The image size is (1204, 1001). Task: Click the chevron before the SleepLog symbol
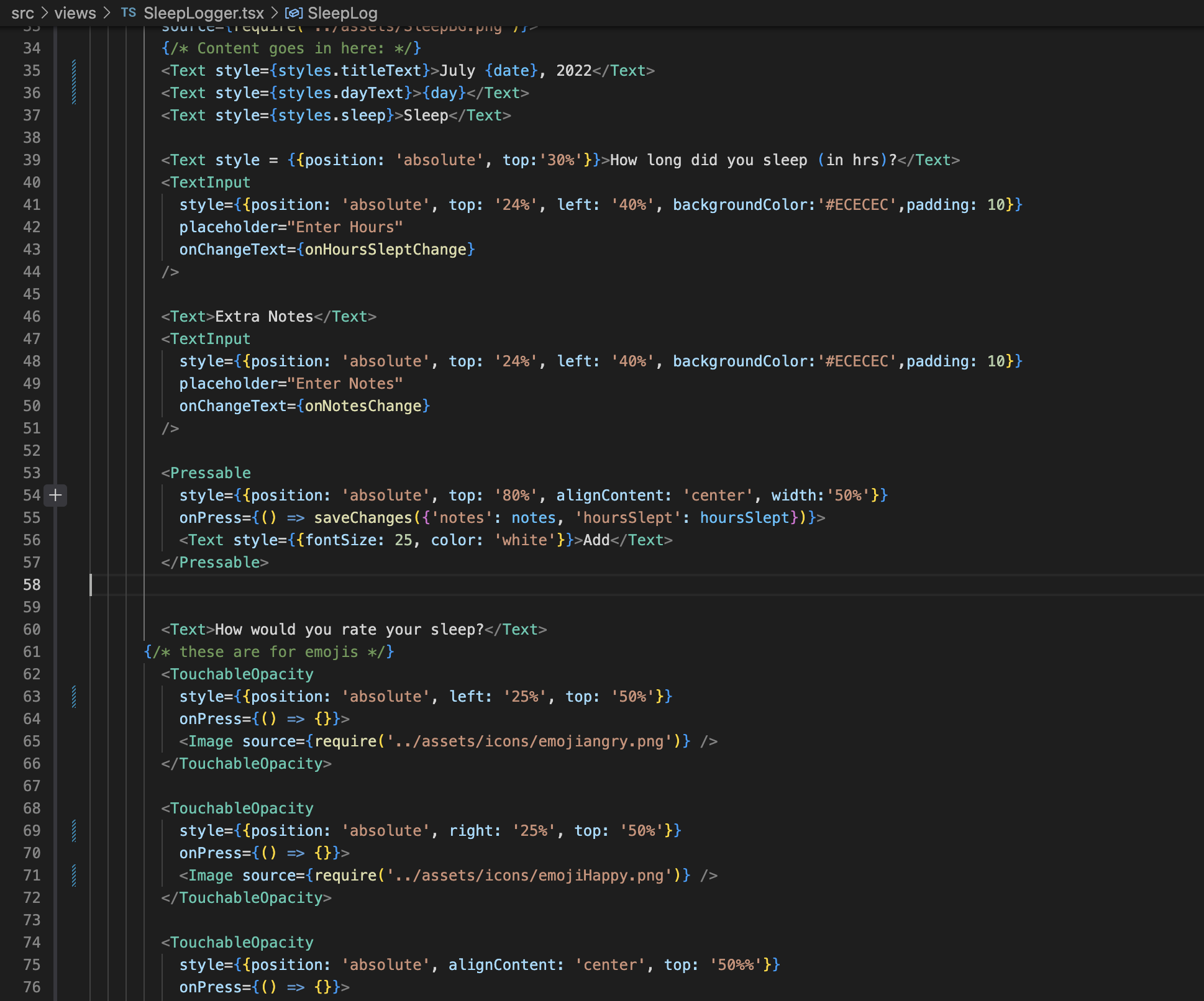pos(274,13)
